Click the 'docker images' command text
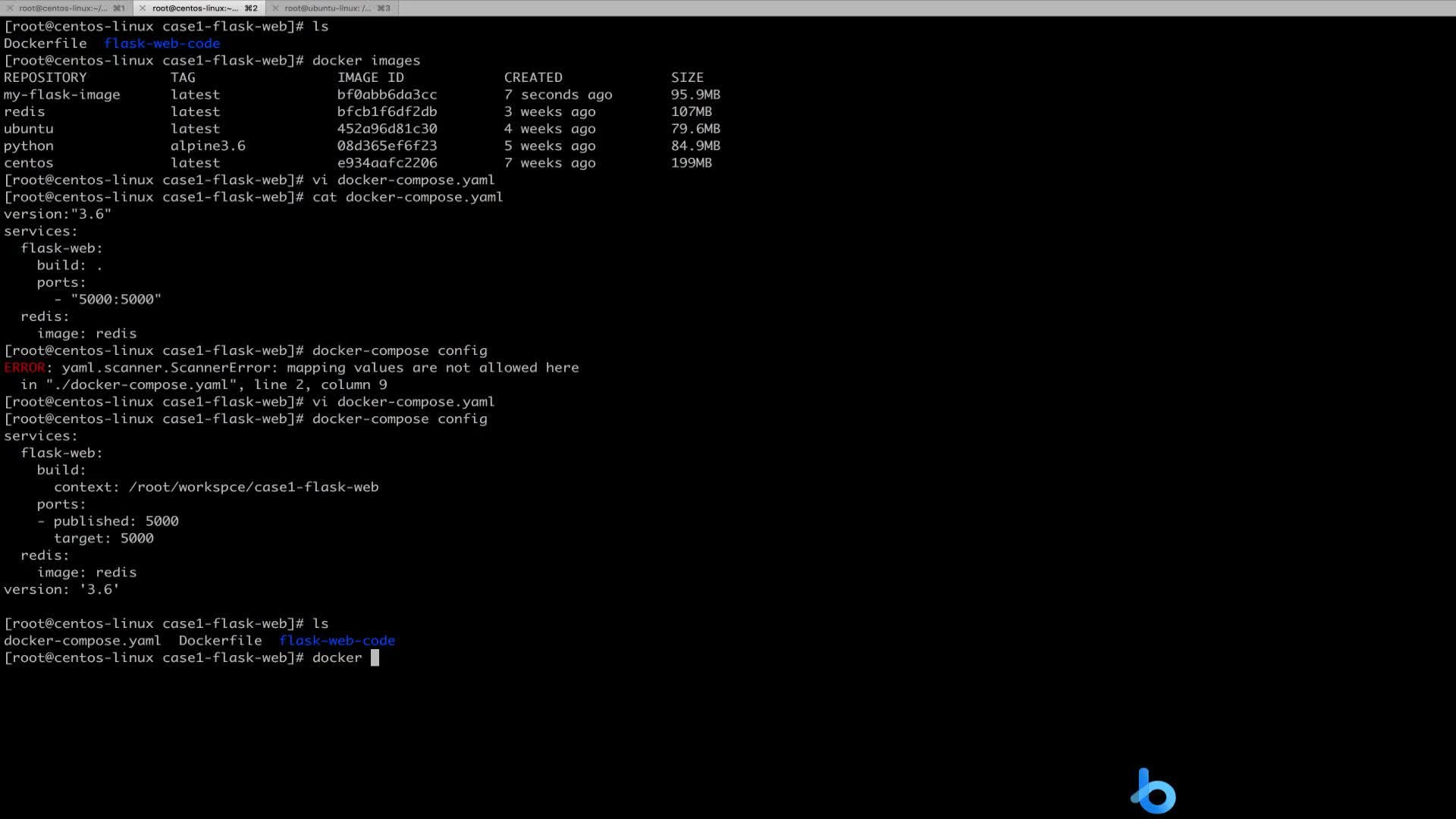The height and width of the screenshot is (819, 1456). point(366,61)
